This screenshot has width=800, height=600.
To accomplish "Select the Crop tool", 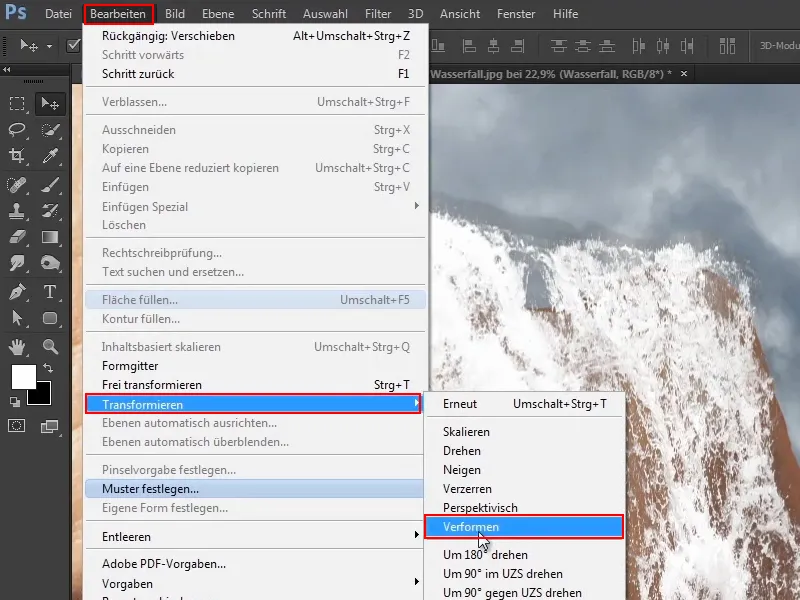I will pos(17,156).
